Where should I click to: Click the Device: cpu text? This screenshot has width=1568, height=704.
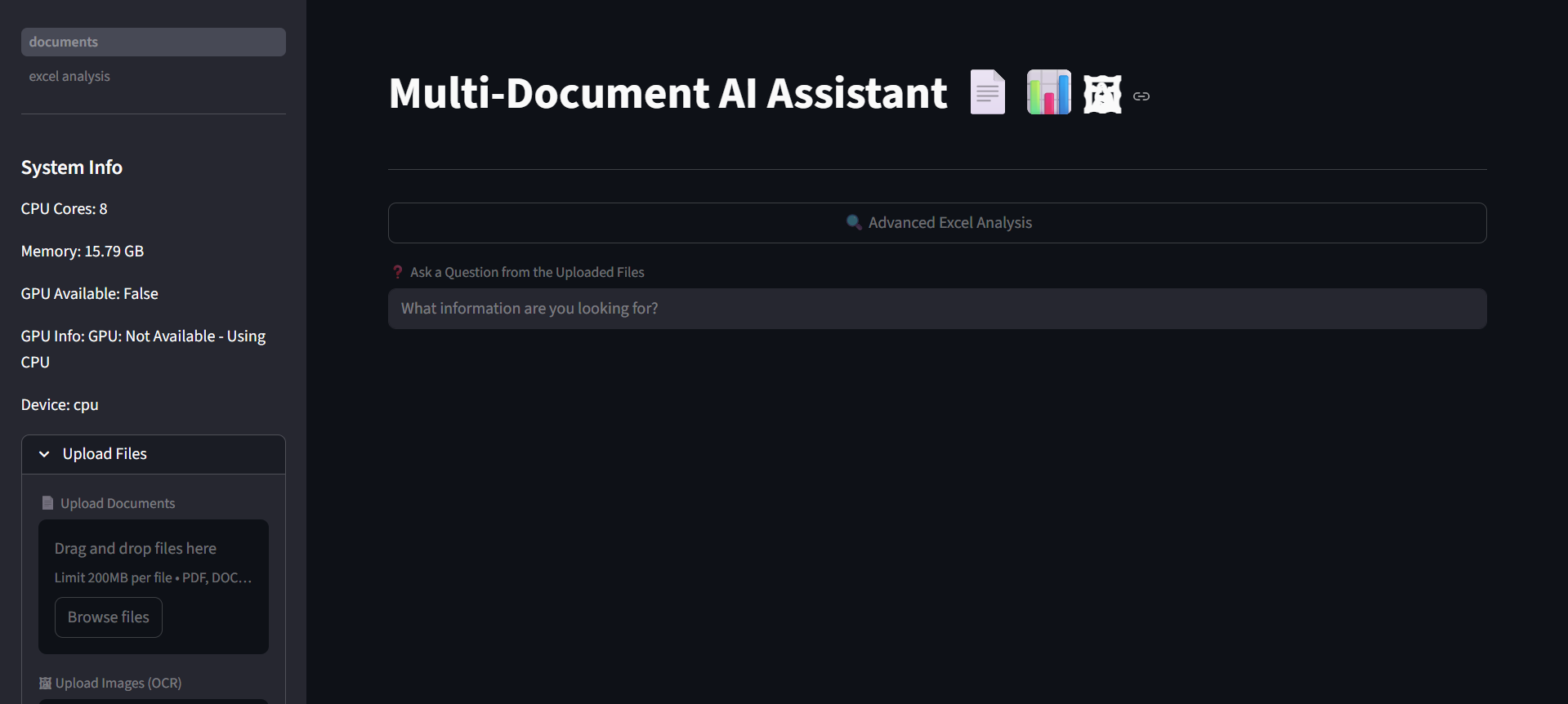pos(60,405)
